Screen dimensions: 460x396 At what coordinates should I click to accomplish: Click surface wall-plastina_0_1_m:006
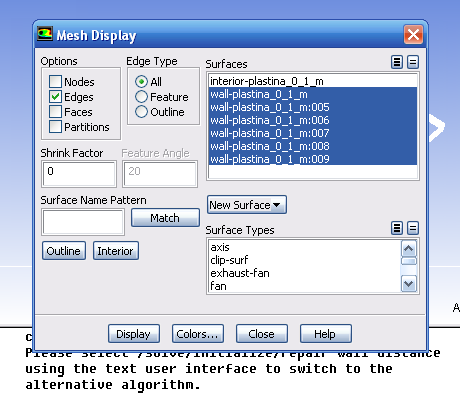(313, 120)
